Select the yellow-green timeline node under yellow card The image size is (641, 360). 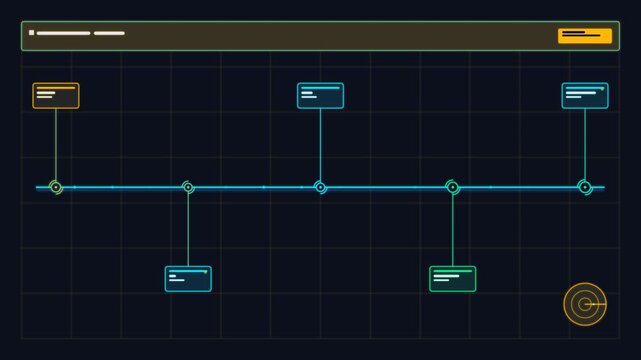click(x=56, y=187)
